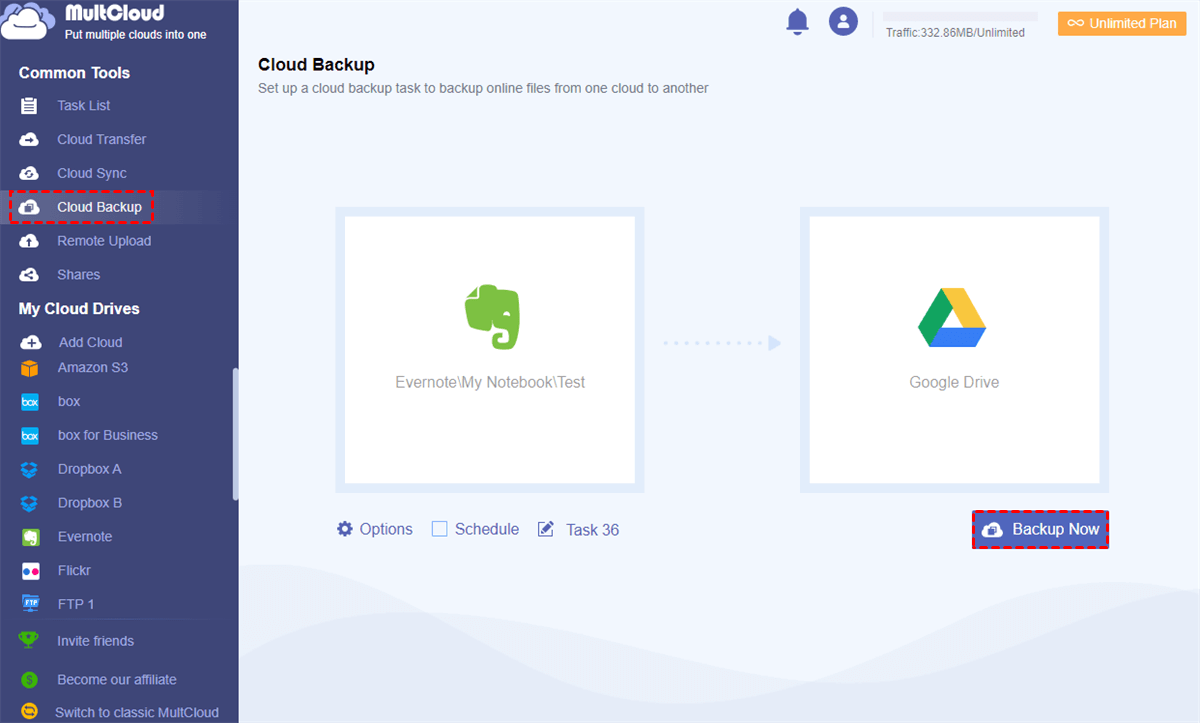Click the Task List clipboard icon

point(29,105)
